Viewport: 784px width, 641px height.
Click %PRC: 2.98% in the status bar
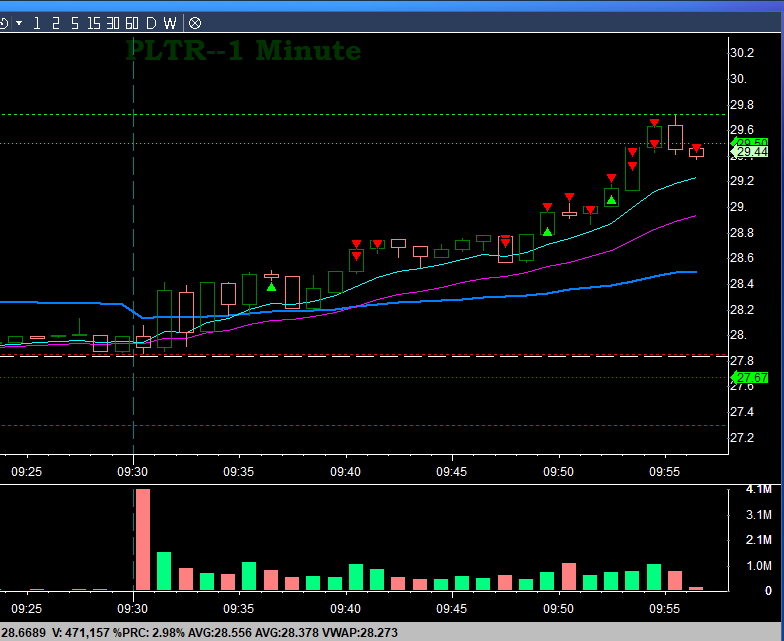(148, 633)
